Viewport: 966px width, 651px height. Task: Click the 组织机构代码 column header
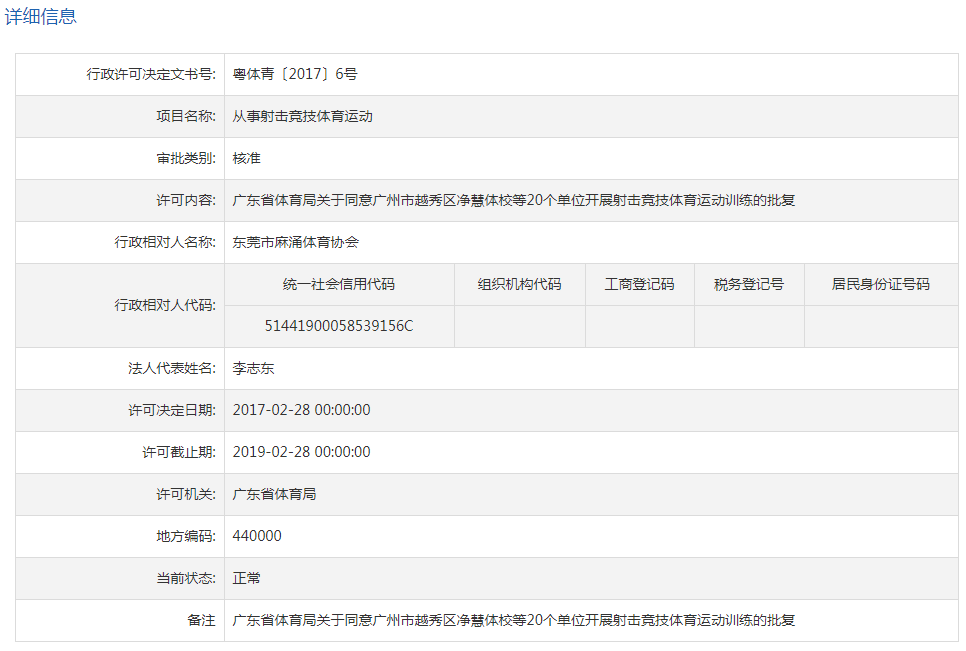[520, 284]
